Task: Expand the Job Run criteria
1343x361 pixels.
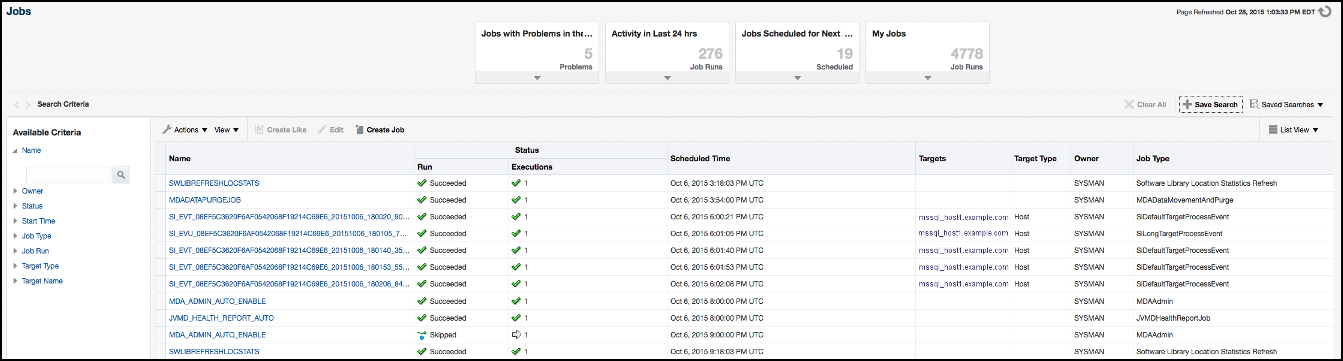Action: tap(15, 250)
